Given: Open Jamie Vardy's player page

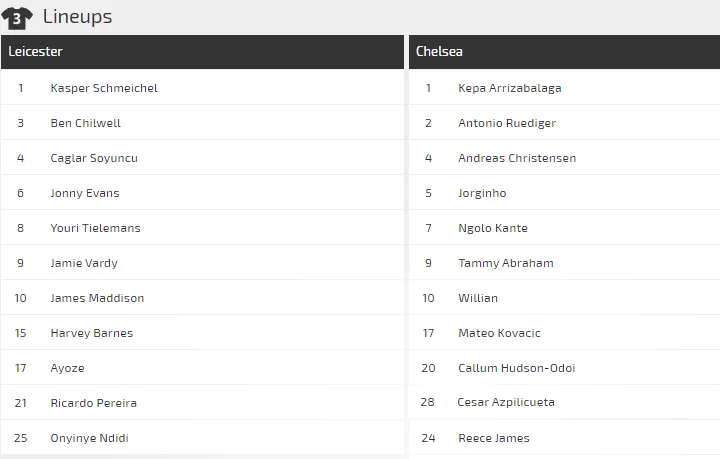Looking at the screenshot, I should pyautogui.click(x=84, y=263).
